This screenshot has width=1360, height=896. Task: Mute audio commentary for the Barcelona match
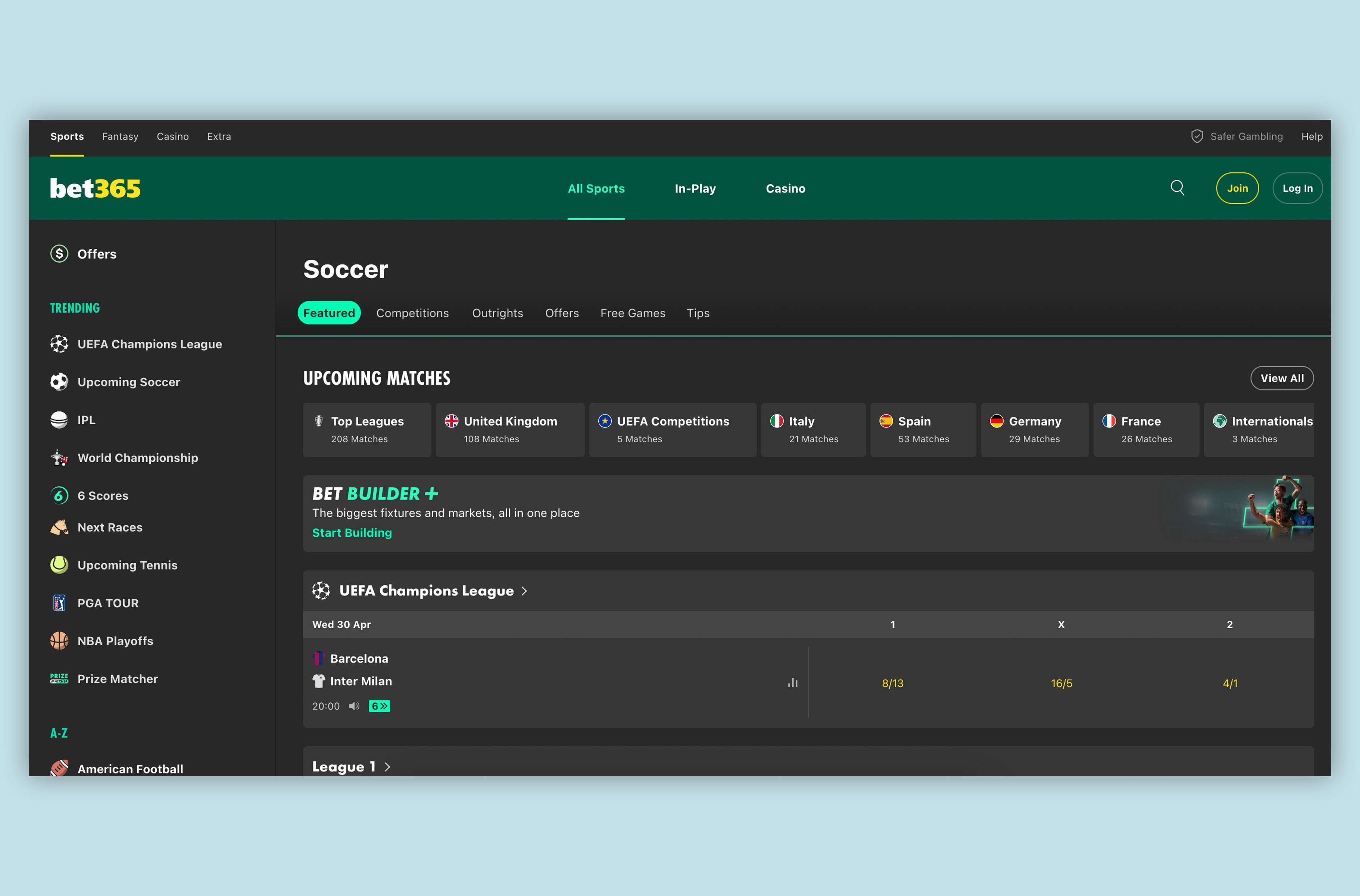[355, 706]
